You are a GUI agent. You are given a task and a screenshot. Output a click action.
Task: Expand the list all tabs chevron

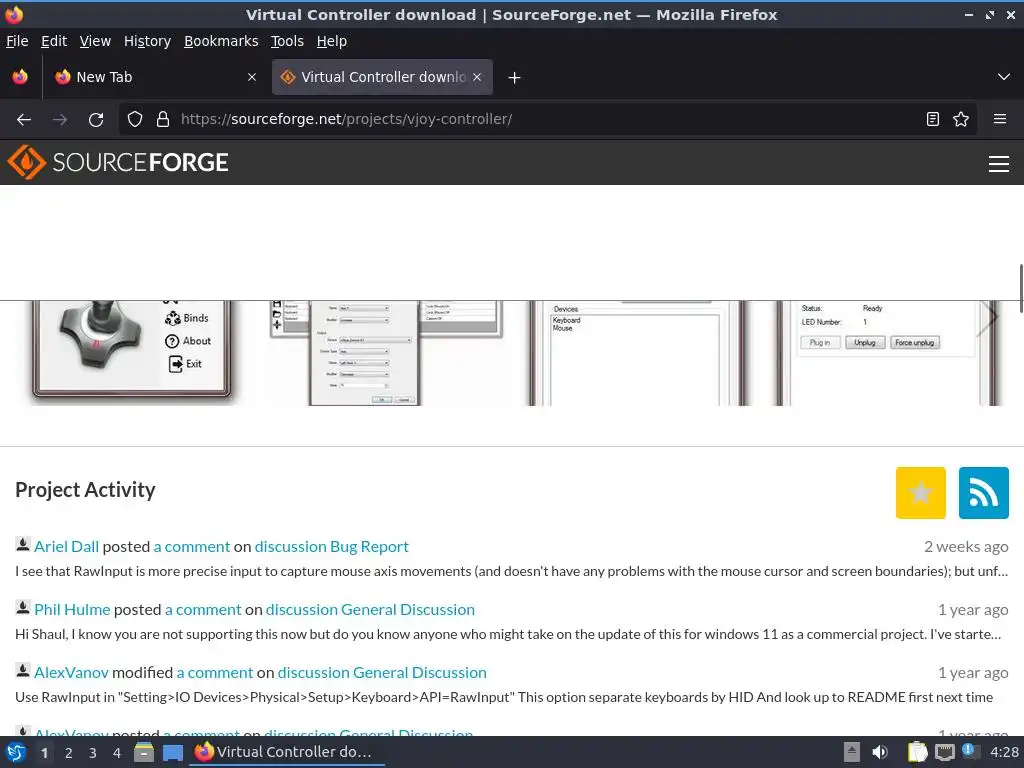click(x=1004, y=77)
